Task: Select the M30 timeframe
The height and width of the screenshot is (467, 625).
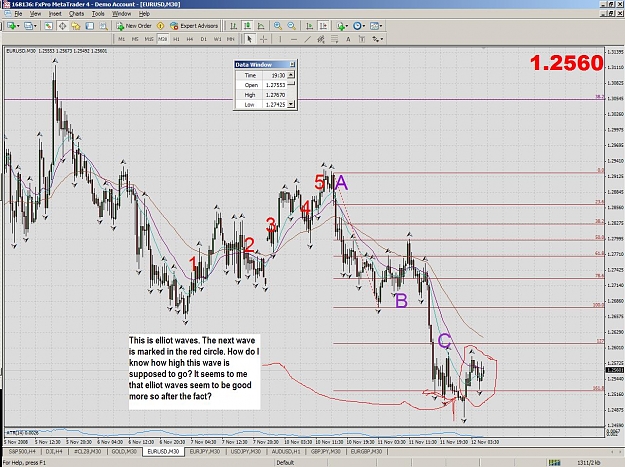Action: click(x=163, y=39)
